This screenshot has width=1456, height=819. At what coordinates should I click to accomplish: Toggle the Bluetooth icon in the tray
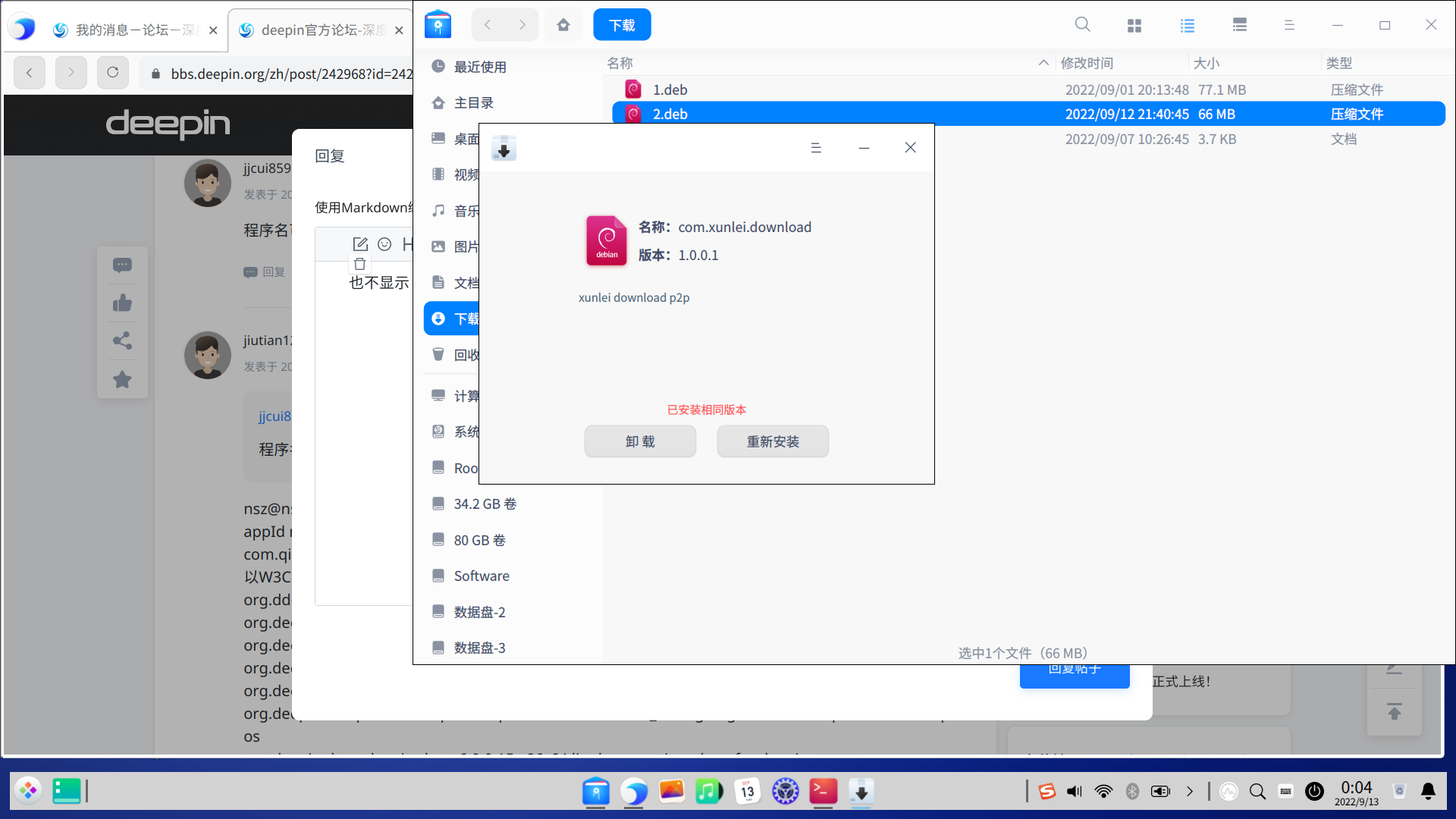click(1132, 792)
